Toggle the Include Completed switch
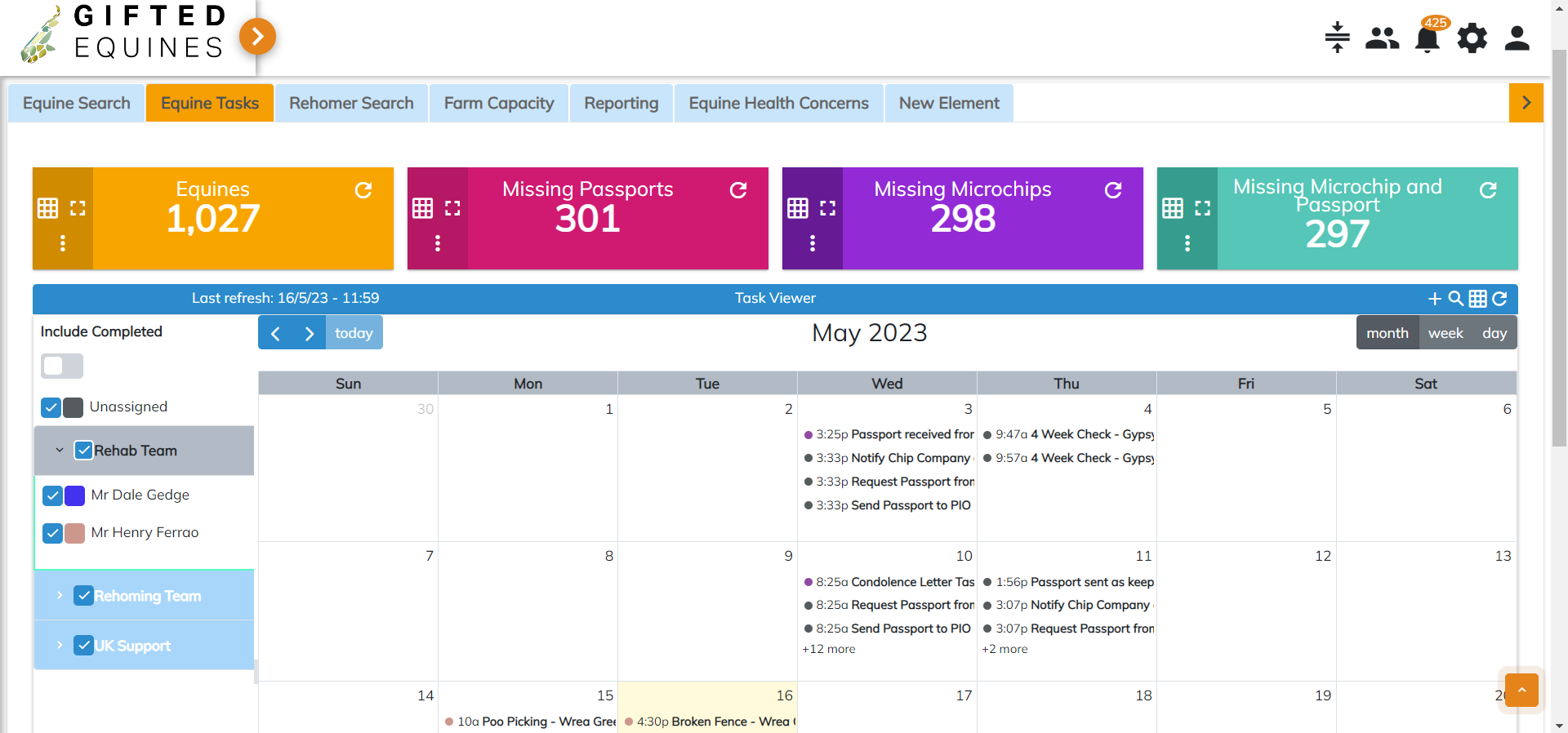 pyautogui.click(x=62, y=366)
